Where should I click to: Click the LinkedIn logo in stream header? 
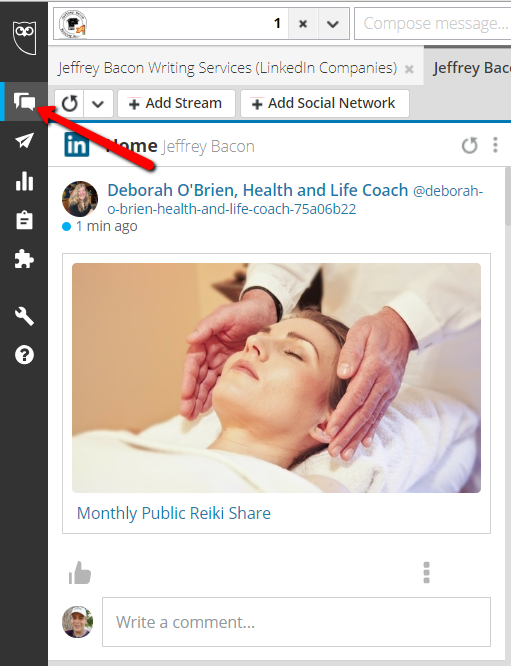point(77,144)
